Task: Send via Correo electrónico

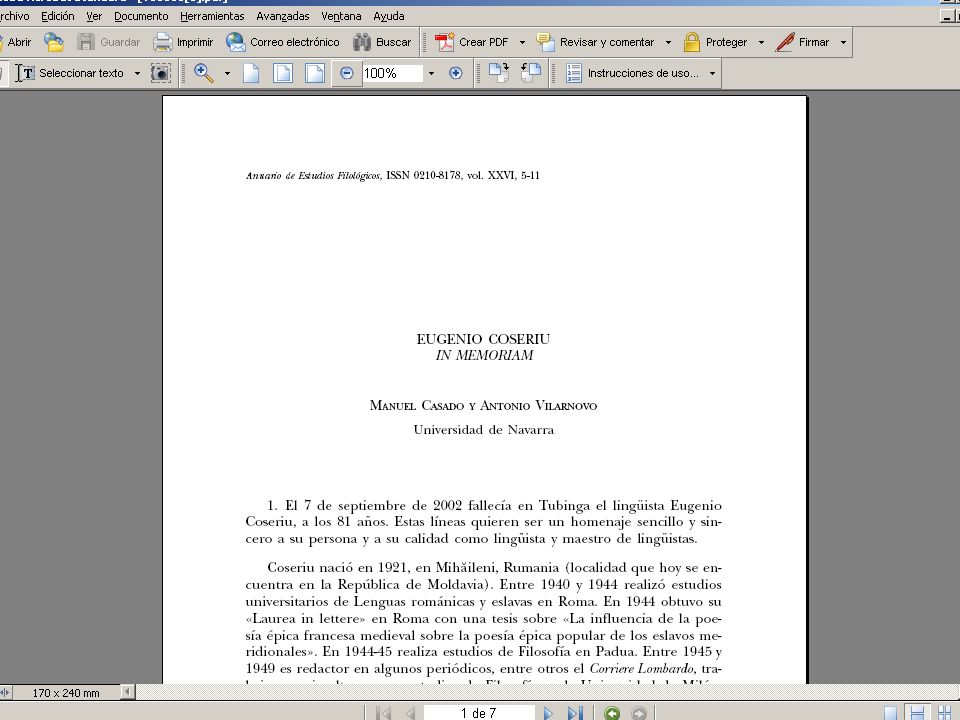Action: (x=282, y=42)
